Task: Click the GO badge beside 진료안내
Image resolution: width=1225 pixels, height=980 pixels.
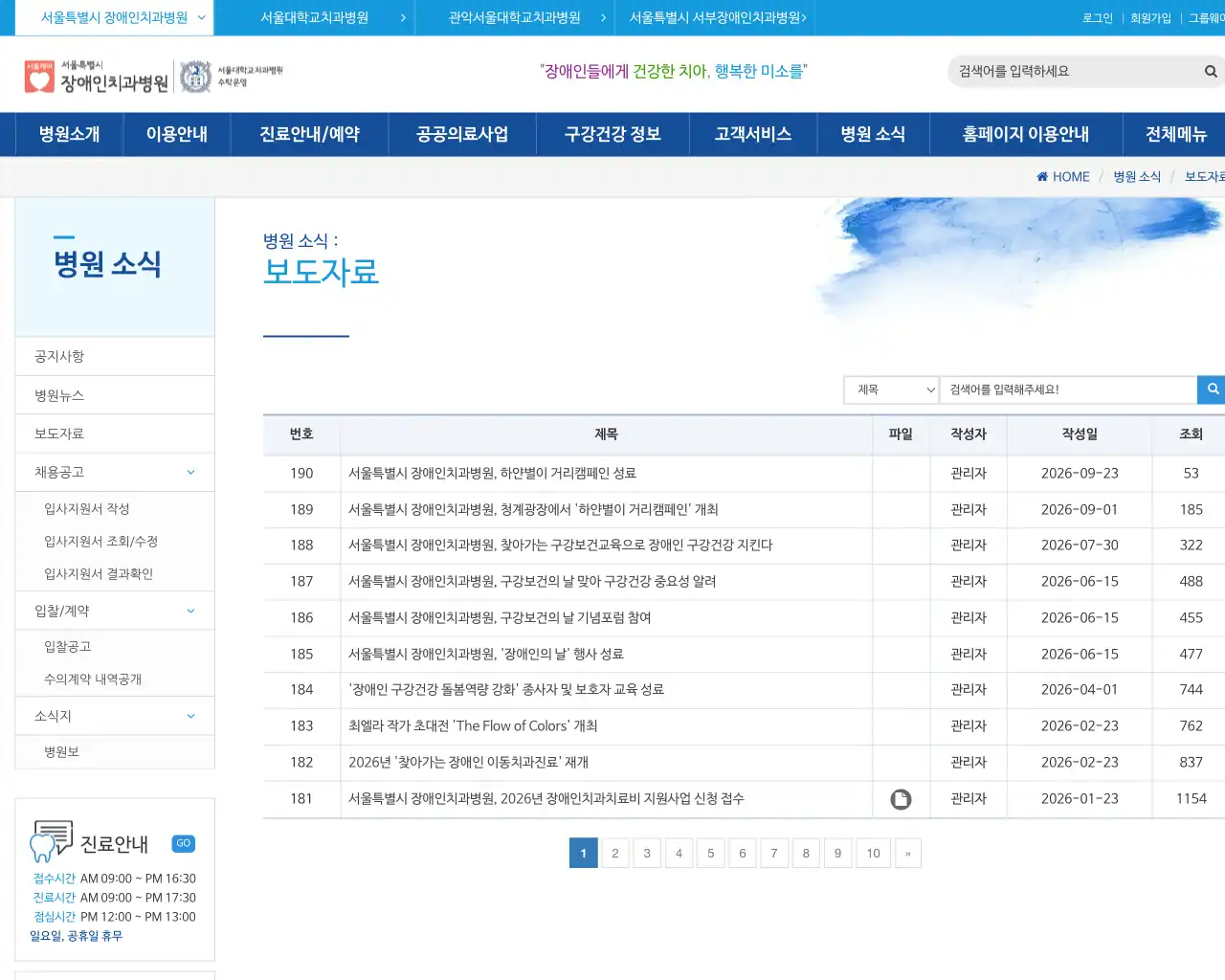Action: (183, 843)
